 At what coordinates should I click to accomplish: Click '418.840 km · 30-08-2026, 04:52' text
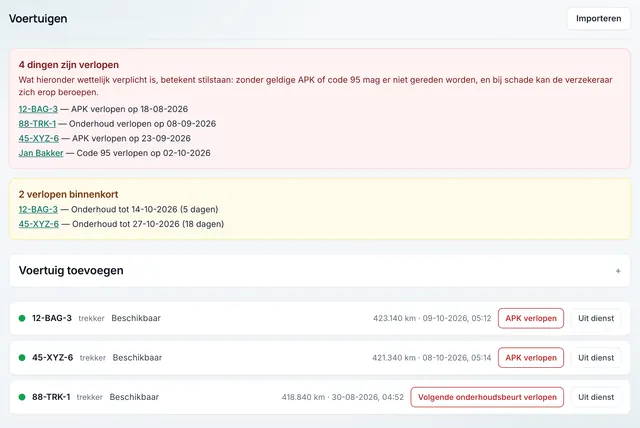point(342,397)
